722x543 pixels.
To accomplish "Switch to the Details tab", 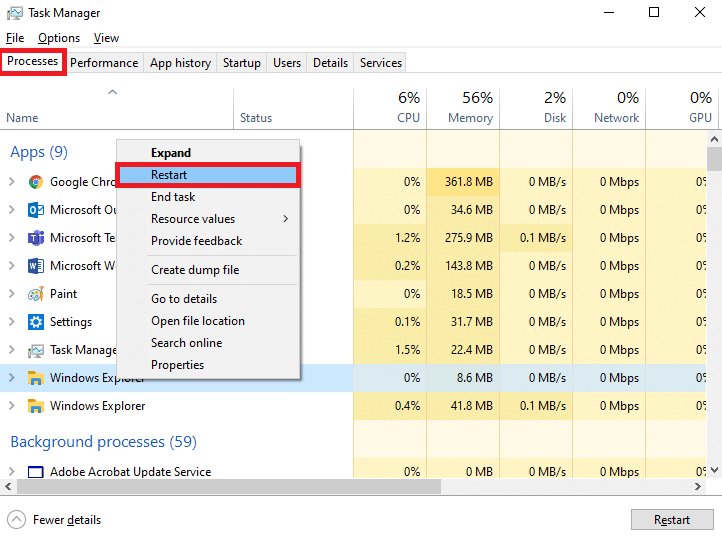I will tap(331, 63).
